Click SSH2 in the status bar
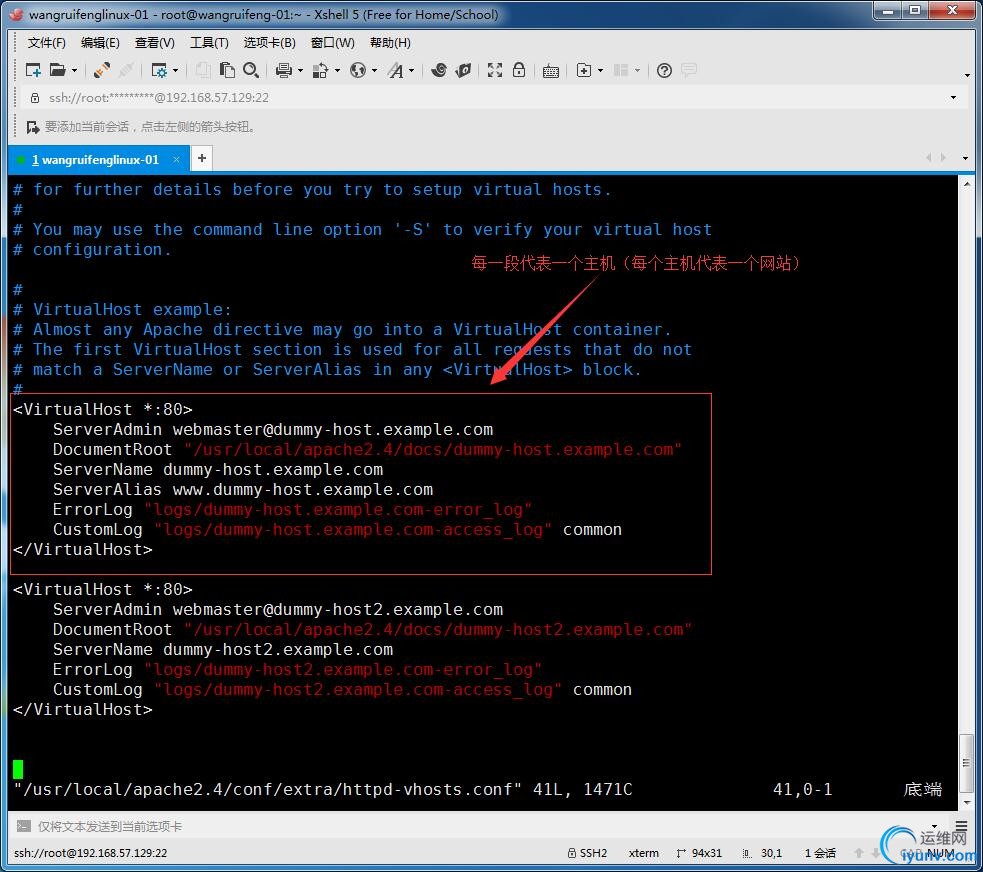 tap(587, 853)
